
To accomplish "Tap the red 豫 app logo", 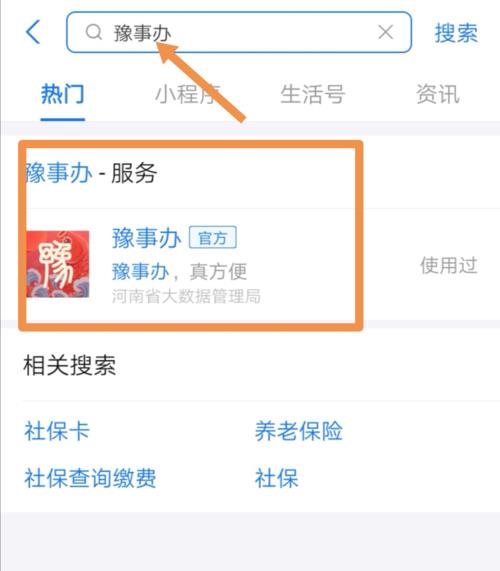I will (x=58, y=264).
